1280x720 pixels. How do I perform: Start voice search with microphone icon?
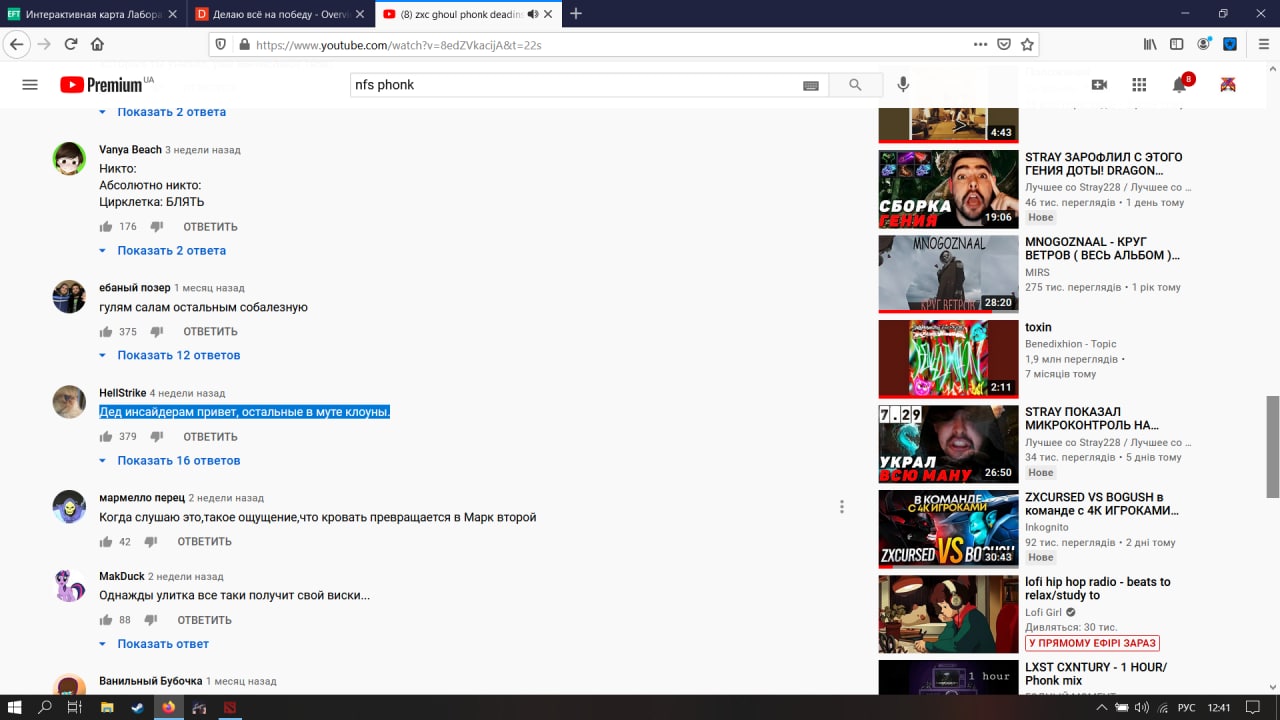tap(903, 85)
